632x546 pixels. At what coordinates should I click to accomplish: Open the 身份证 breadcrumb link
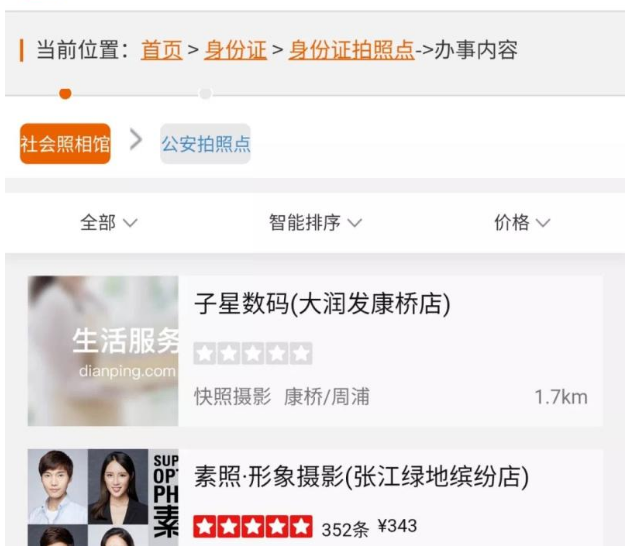(x=235, y=50)
